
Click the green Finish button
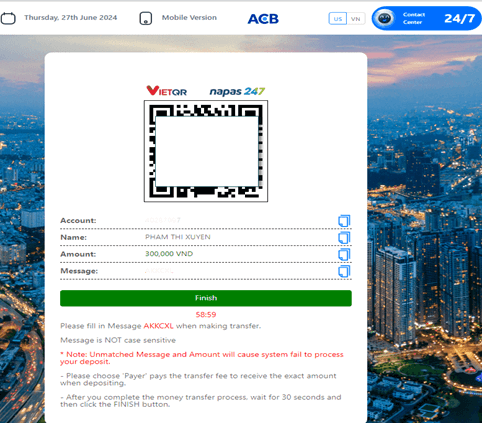(206, 298)
